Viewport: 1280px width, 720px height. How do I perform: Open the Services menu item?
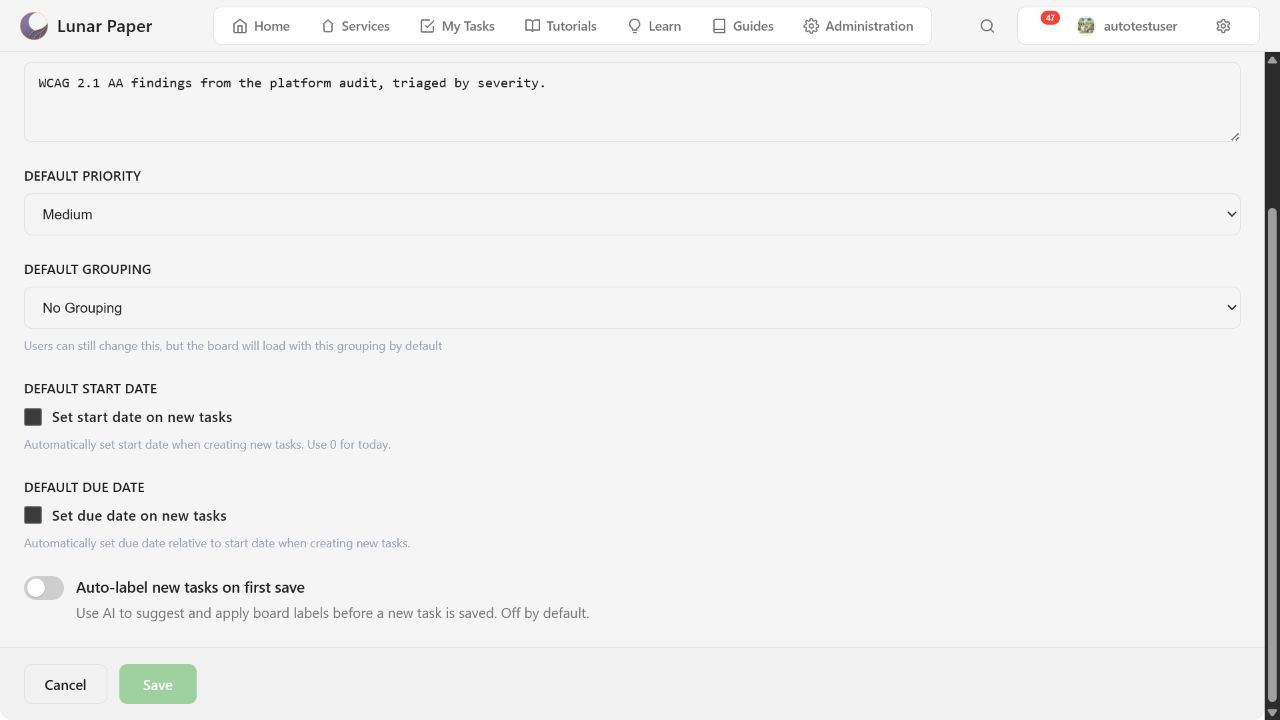355,26
